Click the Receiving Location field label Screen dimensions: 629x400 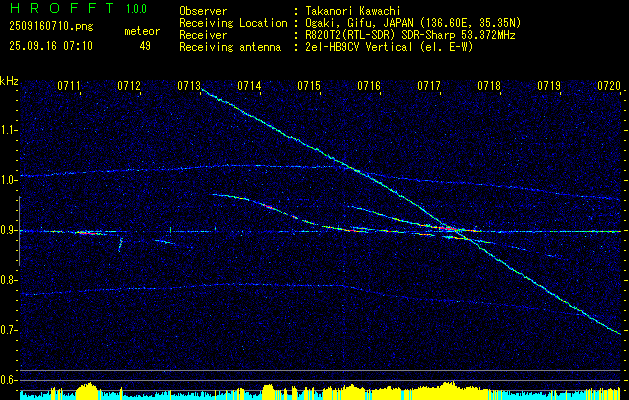[x=233, y=23]
